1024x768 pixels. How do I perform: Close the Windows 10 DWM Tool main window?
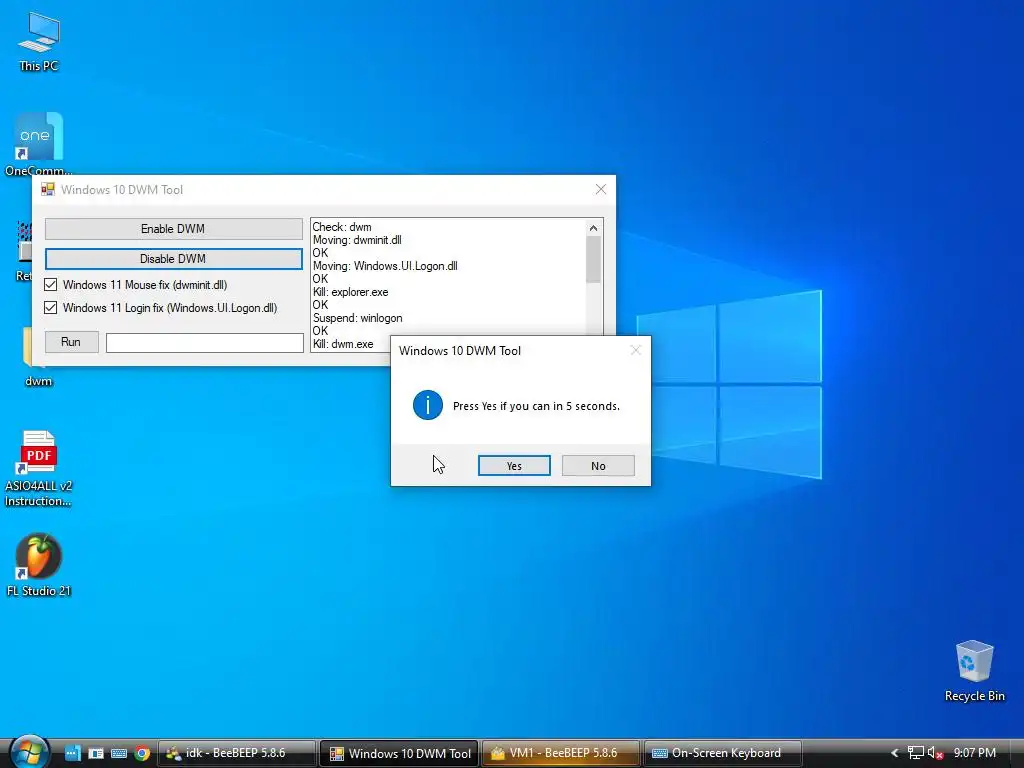click(601, 189)
